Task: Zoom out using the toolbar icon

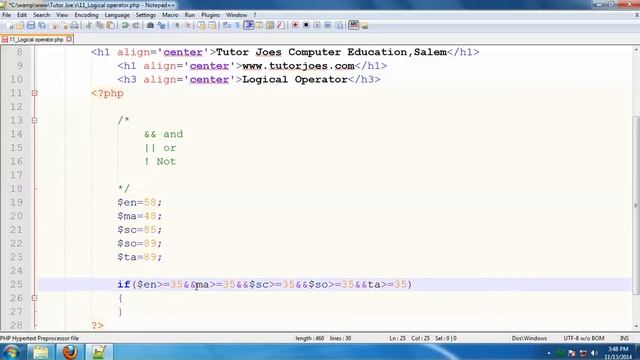Action: [x=188, y=25]
